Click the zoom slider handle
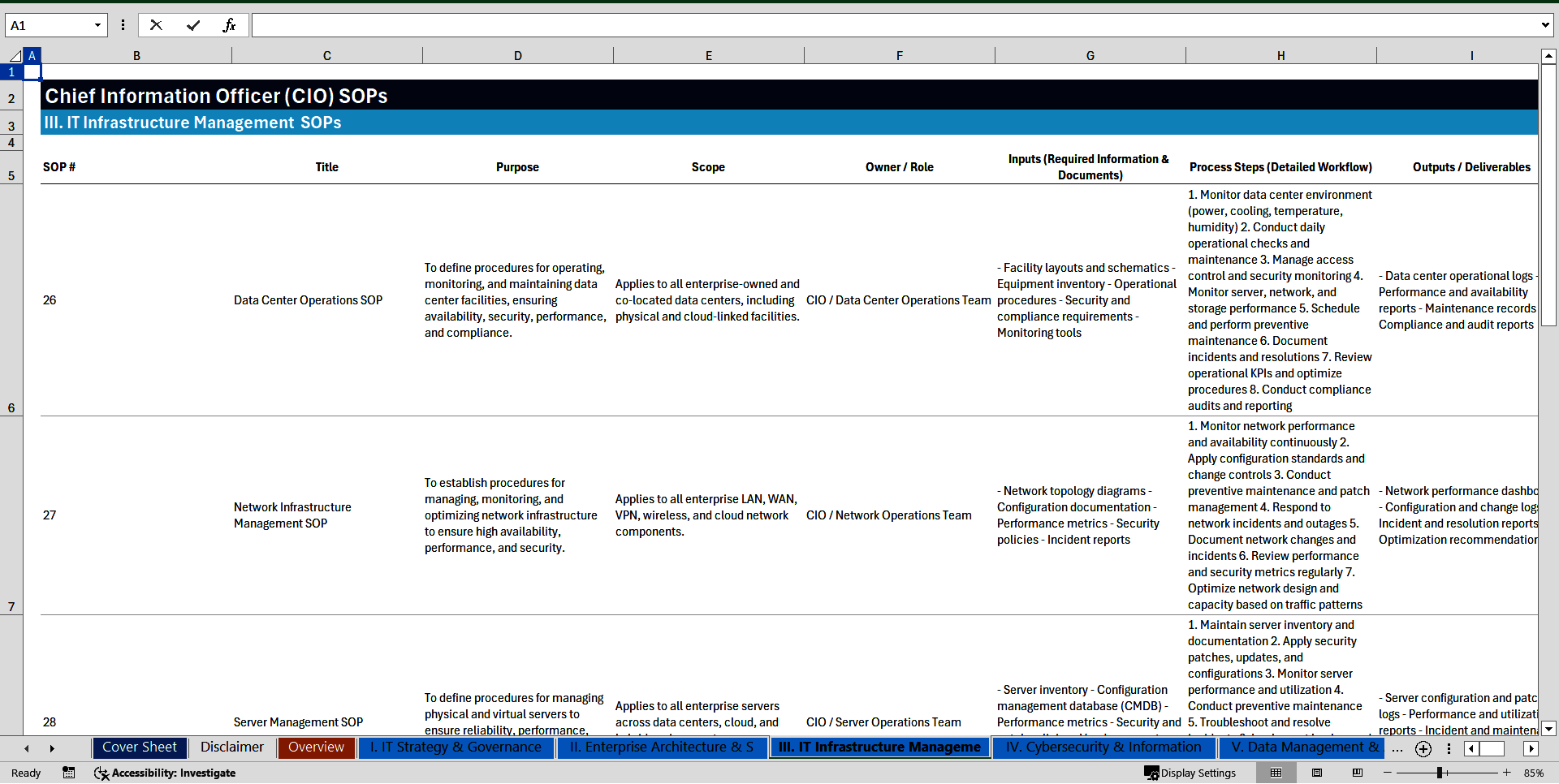Viewport: 1559px width, 784px height. coord(1440,773)
